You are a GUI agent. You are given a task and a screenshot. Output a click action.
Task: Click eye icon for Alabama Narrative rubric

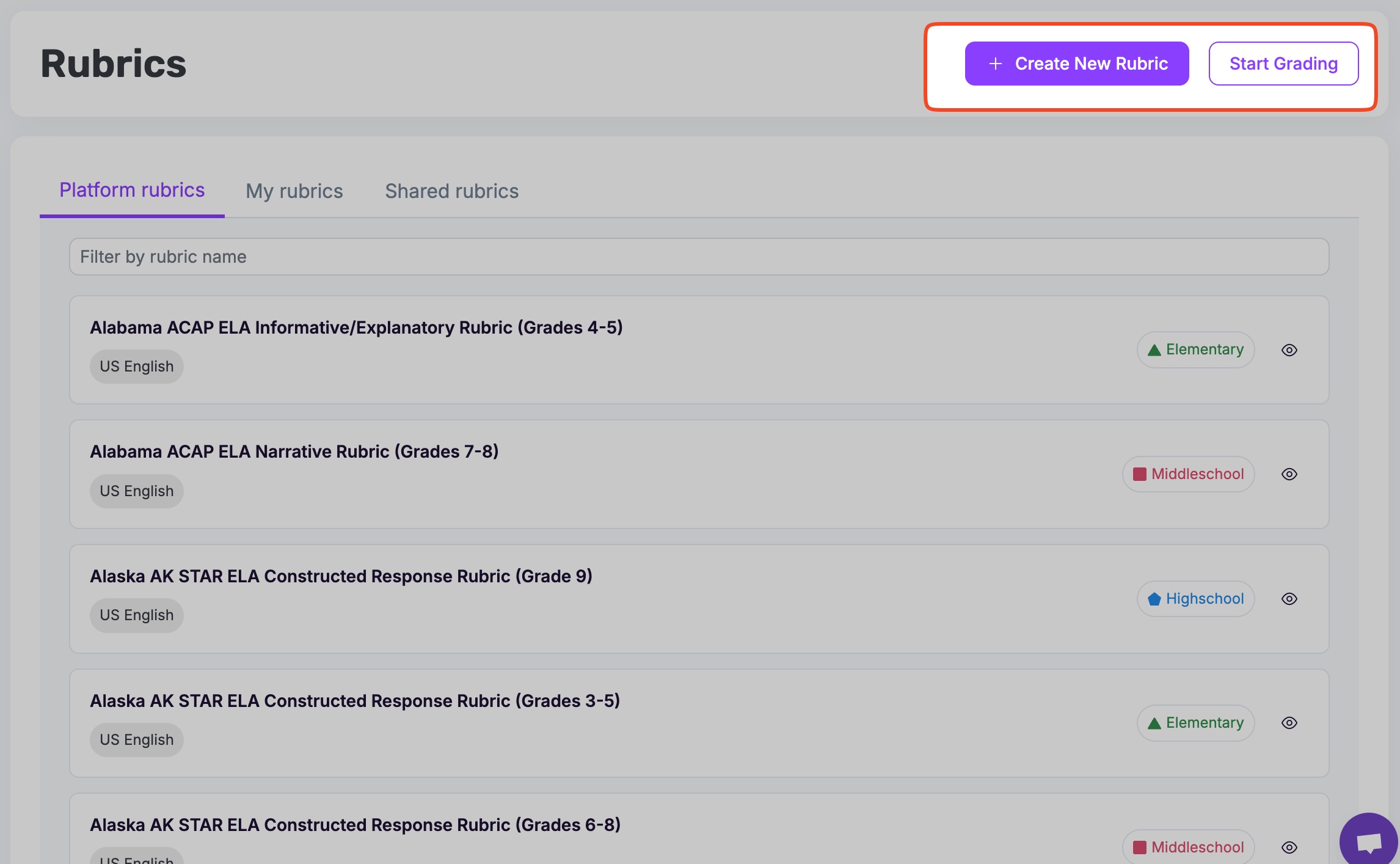1289,474
